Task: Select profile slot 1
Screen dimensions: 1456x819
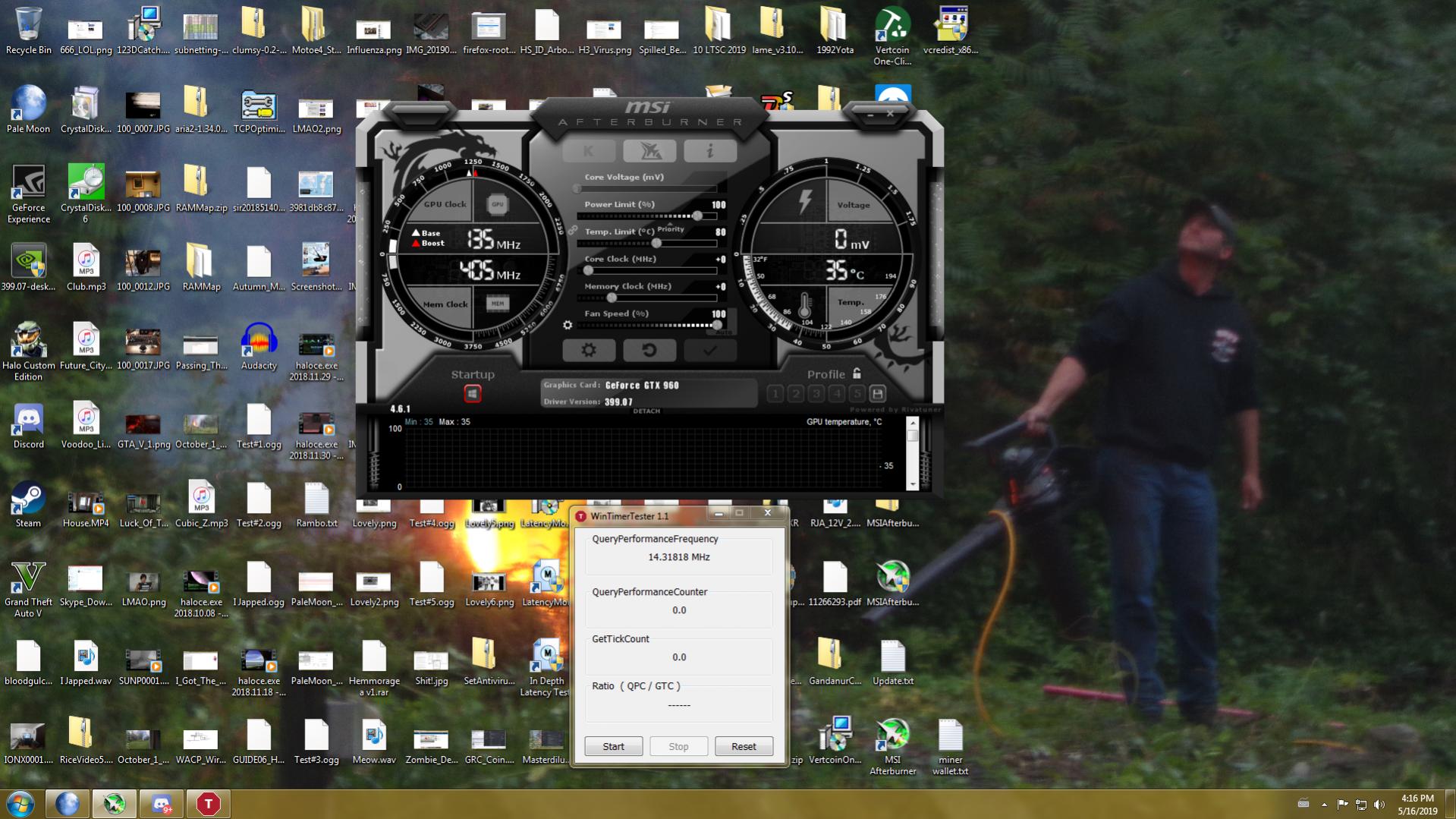Action: [x=775, y=393]
